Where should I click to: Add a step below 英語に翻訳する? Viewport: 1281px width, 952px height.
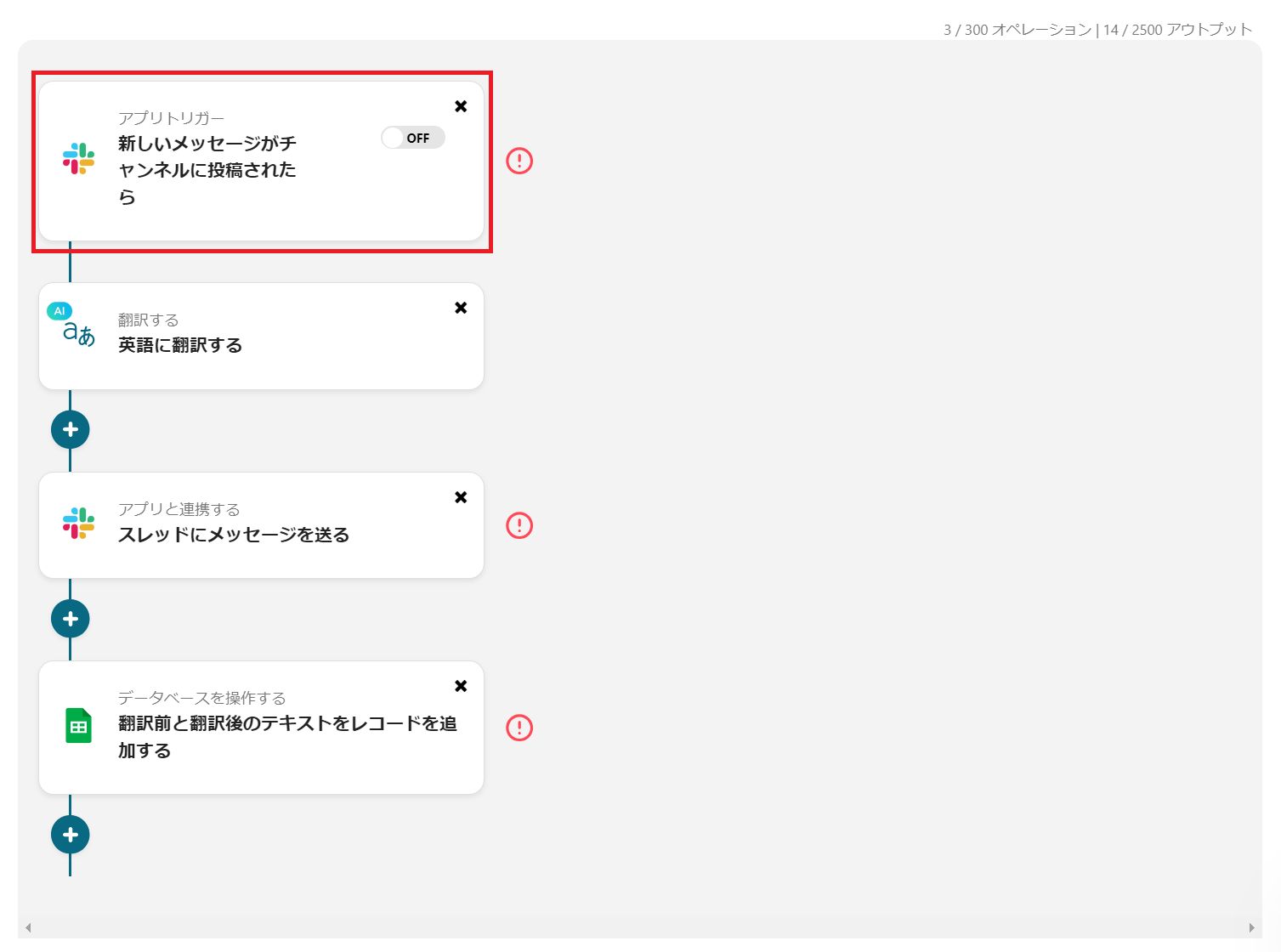pyautogui.click(x=71, y=429)
